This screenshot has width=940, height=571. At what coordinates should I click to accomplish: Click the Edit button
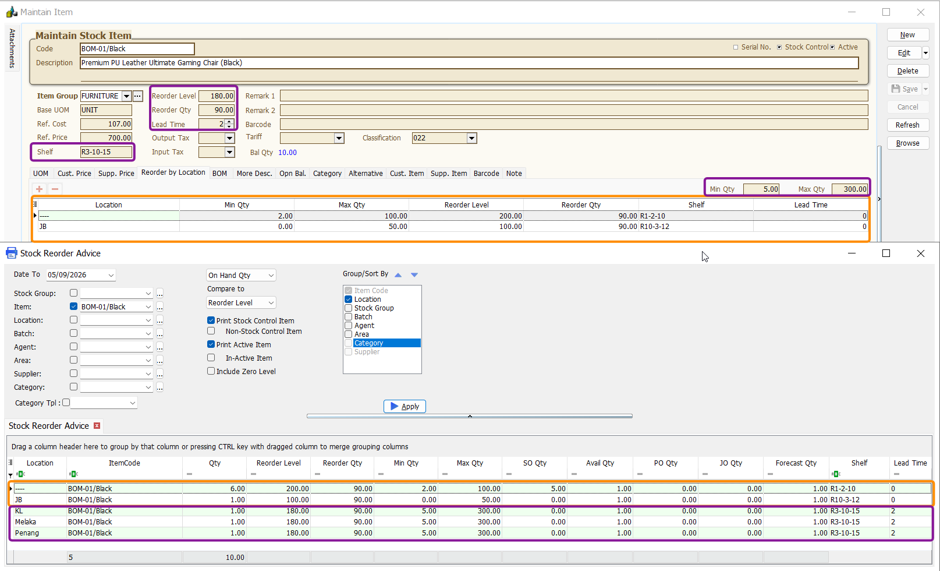point(904,53)
